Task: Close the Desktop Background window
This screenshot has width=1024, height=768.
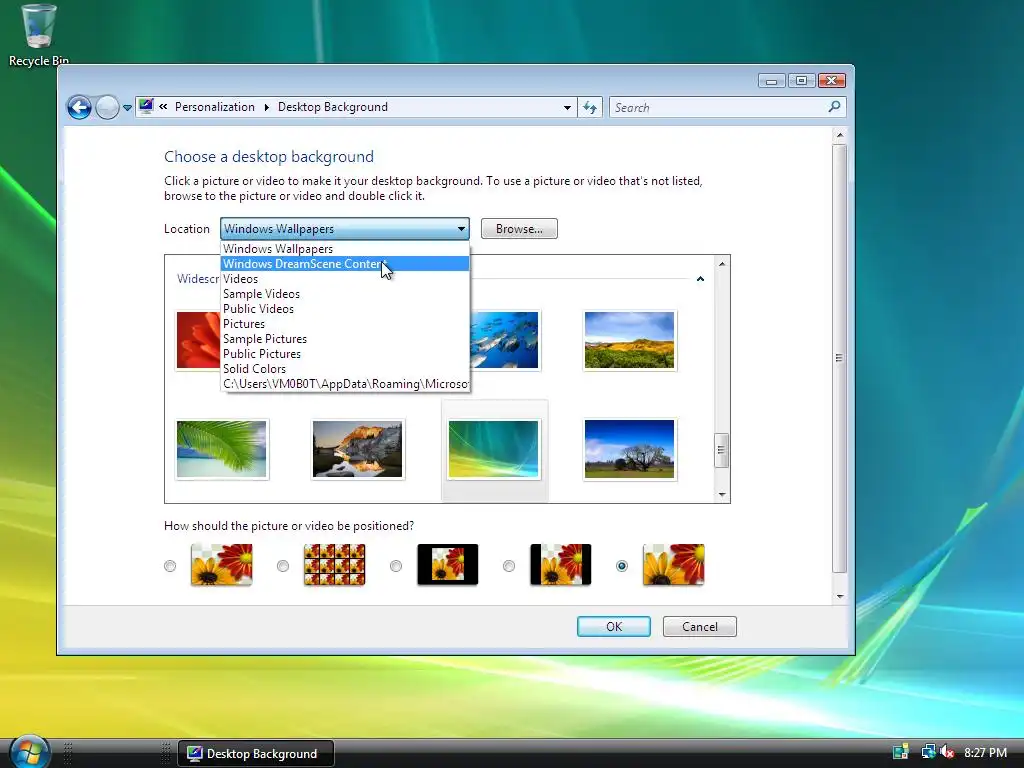Action: (831, 81)
